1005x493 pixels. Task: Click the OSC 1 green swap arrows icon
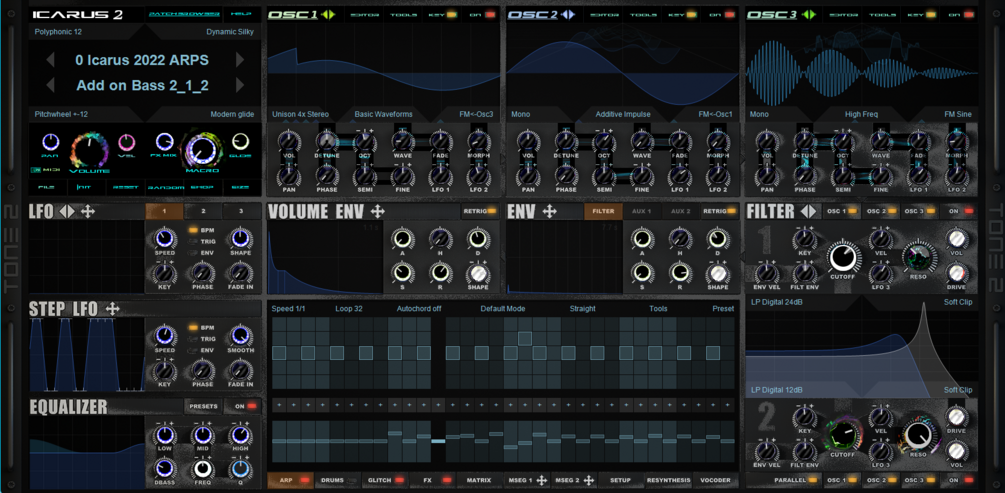coord(328,14)
